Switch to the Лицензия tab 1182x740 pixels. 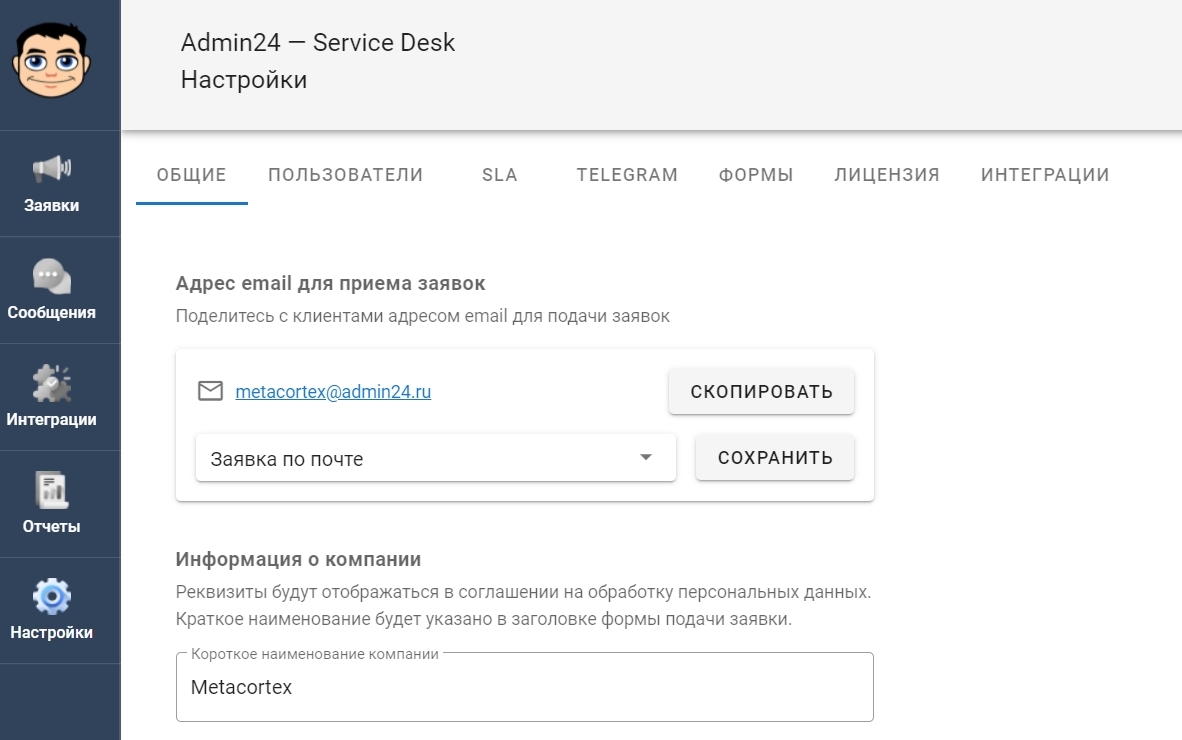tap(887, 175)
